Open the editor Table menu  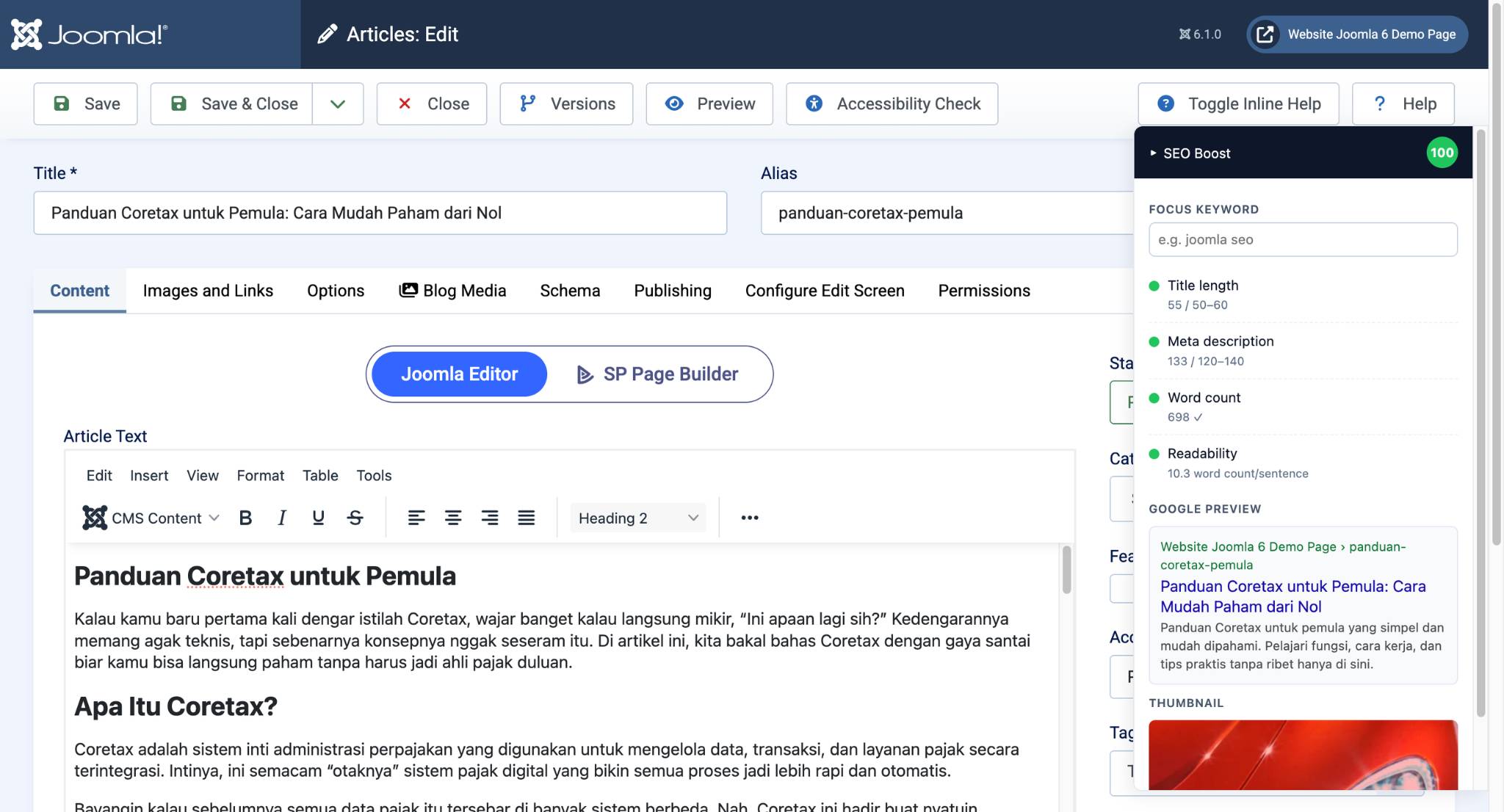[320, 476]
